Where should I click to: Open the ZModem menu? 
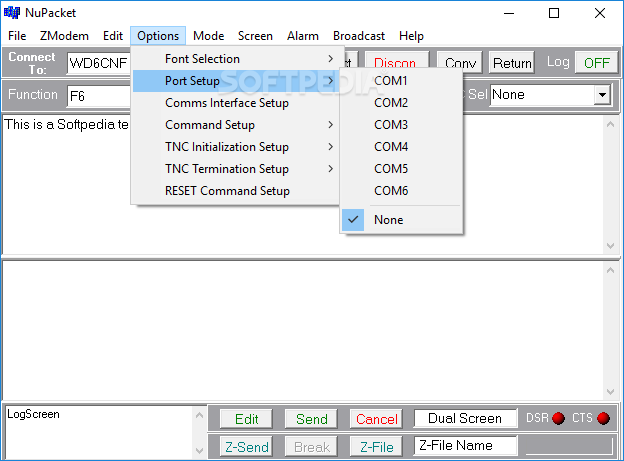(x=64, y=36)
